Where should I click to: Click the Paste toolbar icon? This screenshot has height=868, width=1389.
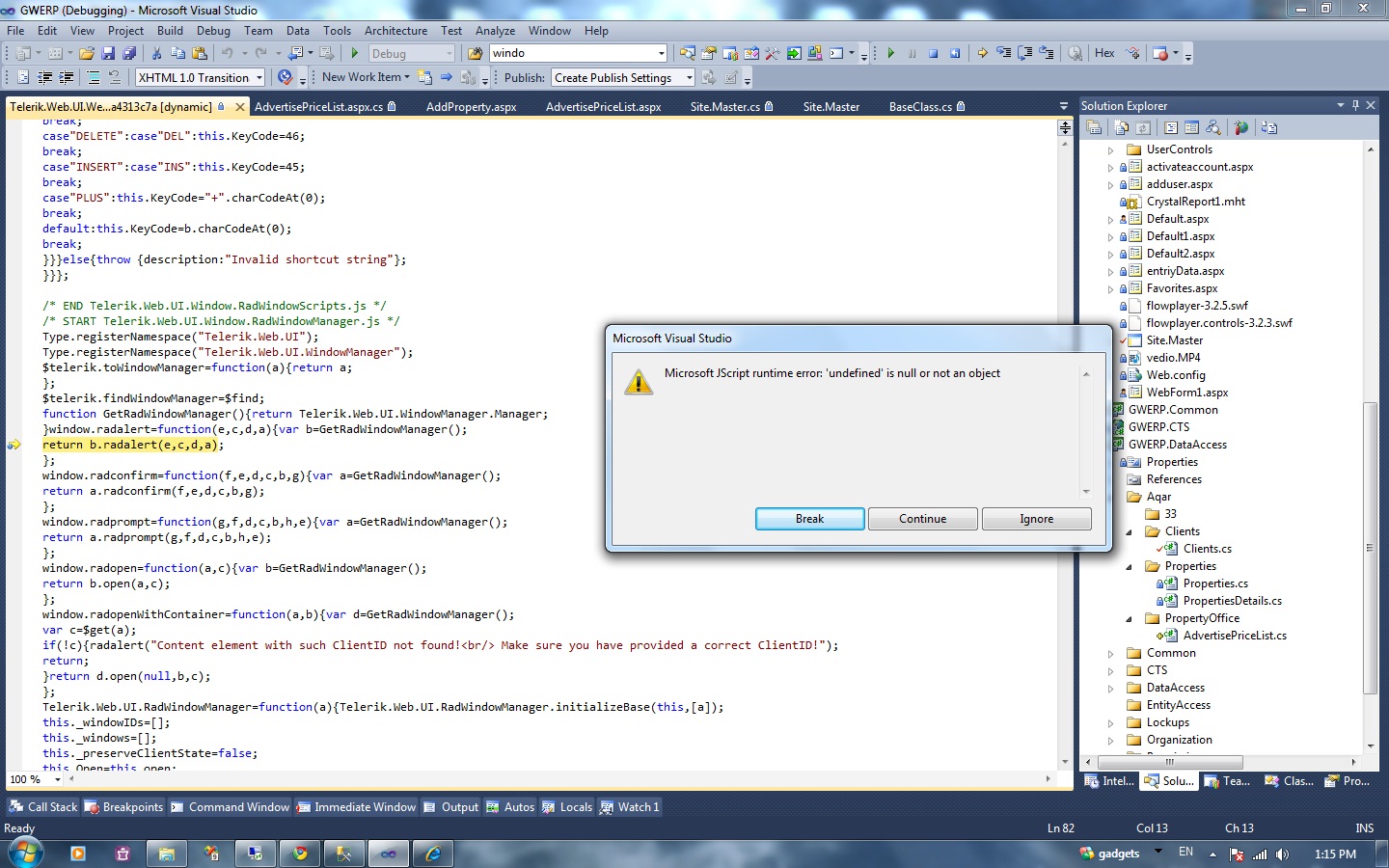(200, 54)
